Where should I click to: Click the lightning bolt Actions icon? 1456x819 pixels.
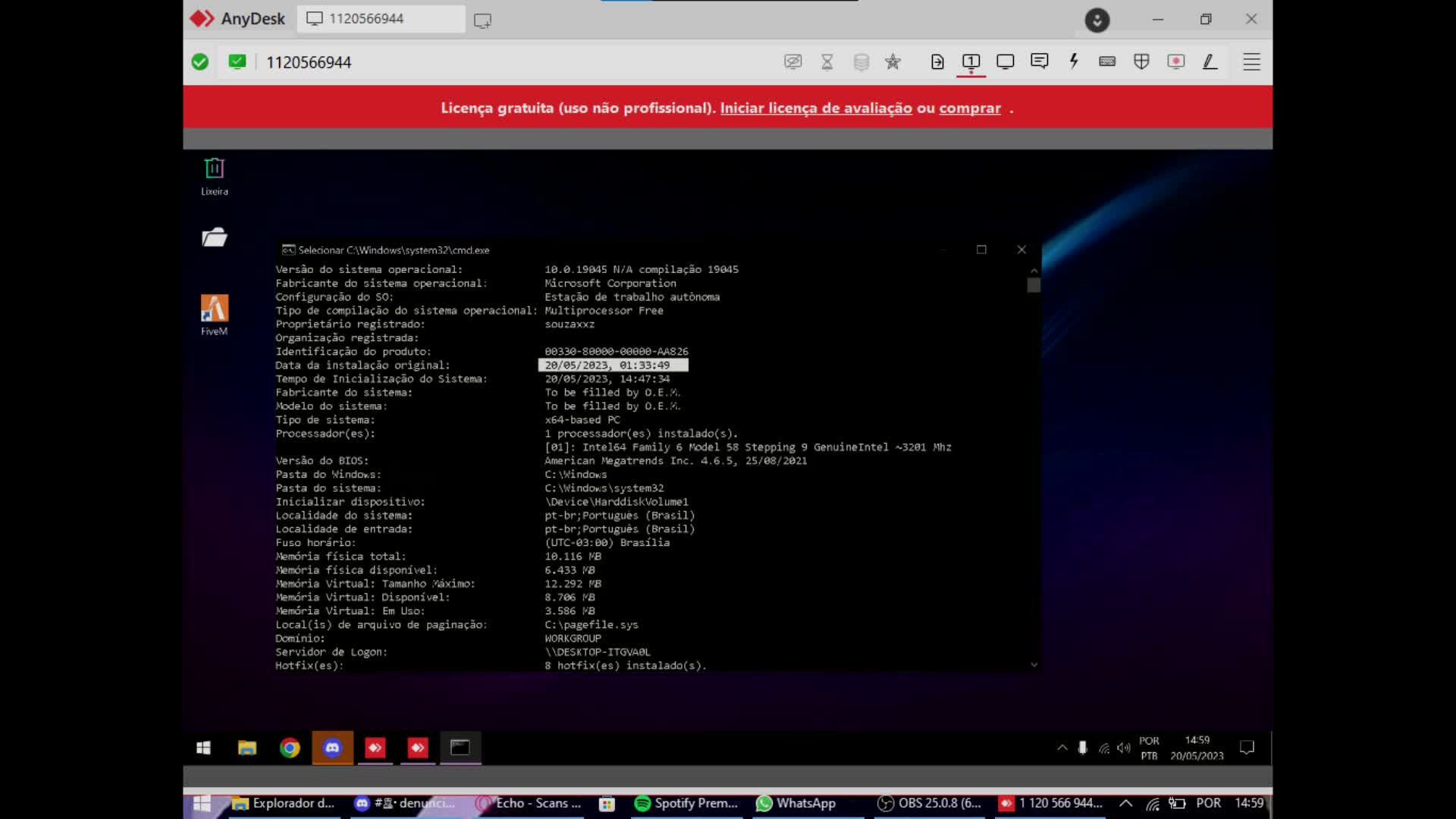[x=1074, y=61]
